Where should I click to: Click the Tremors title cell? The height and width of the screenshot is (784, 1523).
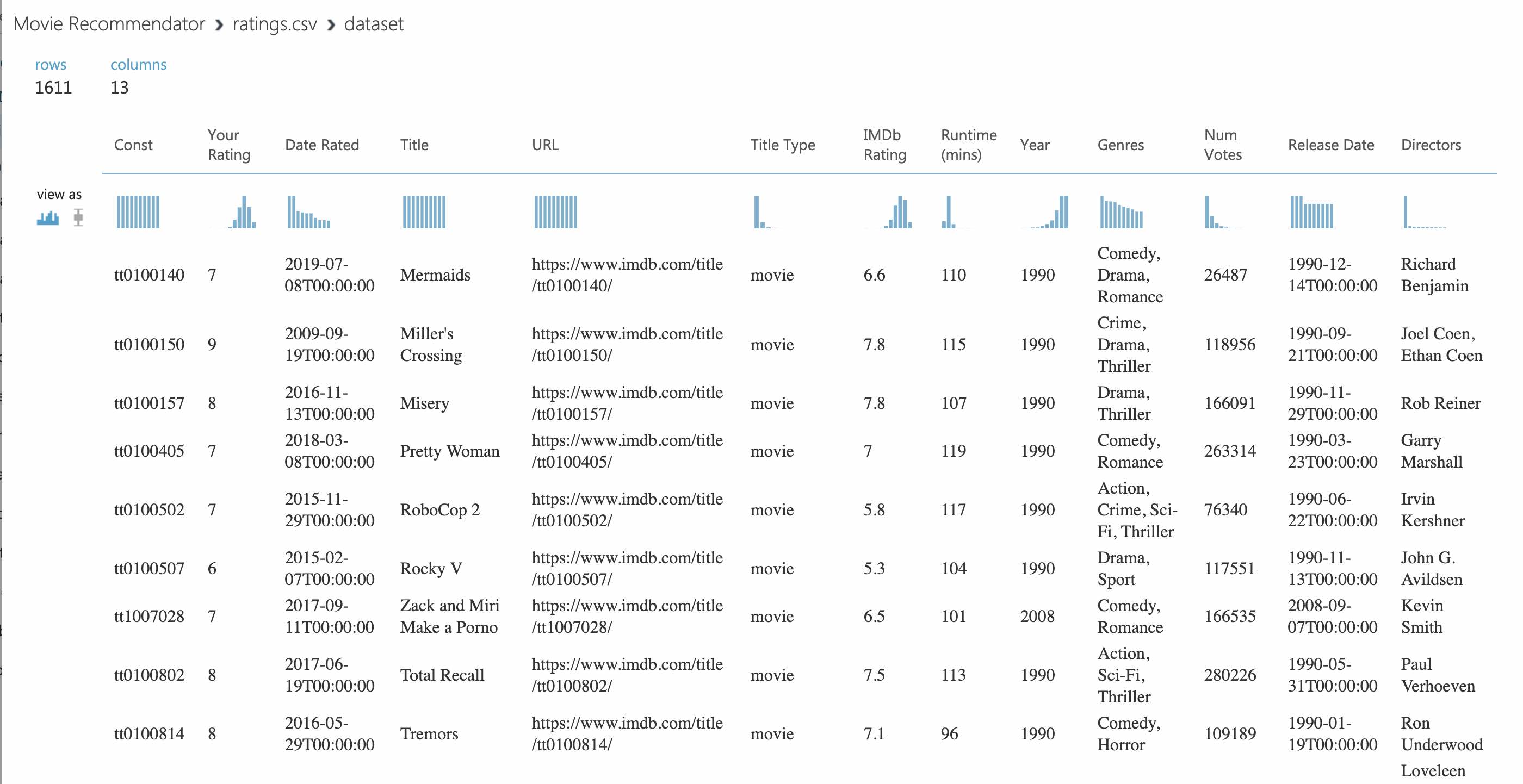(x=429, y=734)
